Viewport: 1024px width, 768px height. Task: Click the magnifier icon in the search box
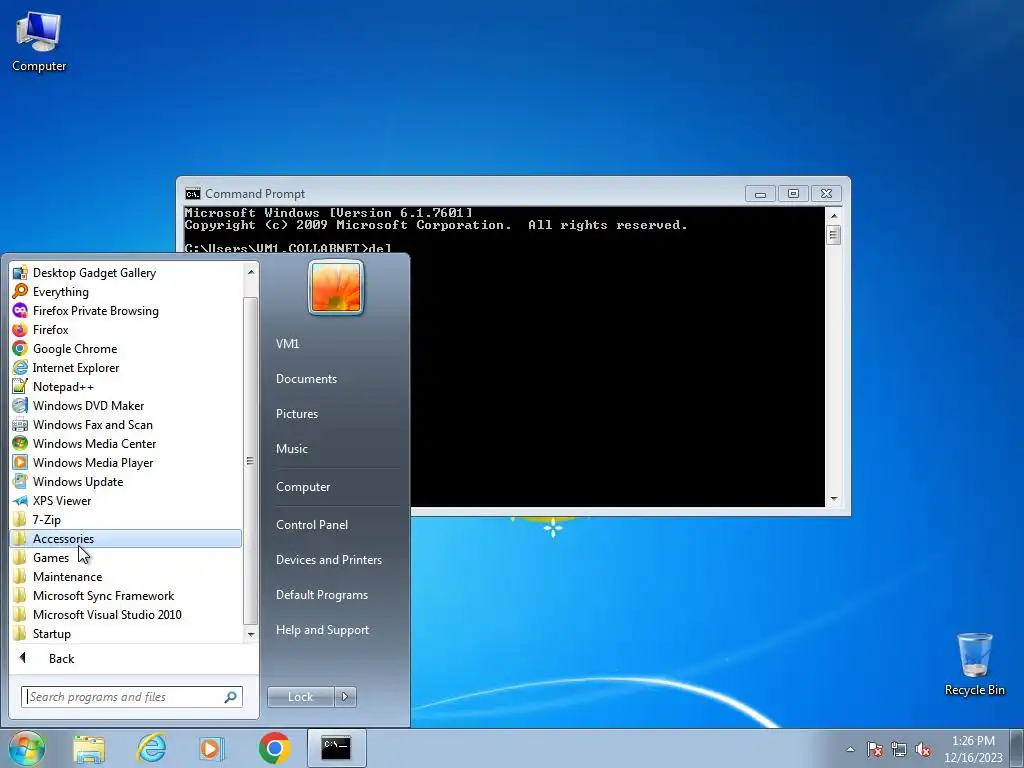coord(231,697)
